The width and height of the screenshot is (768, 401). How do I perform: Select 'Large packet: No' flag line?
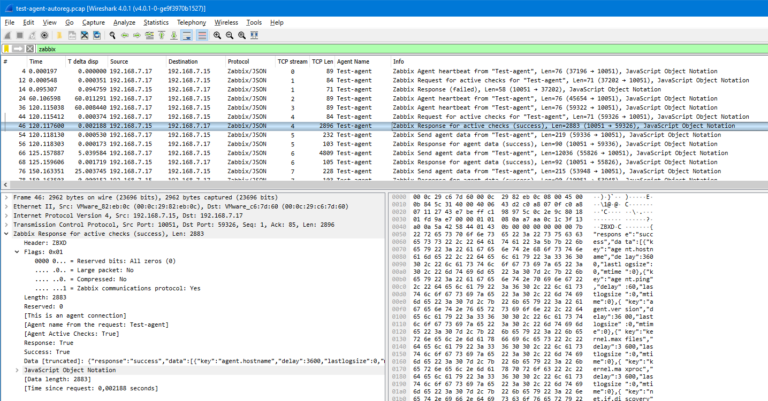coord(84,270)
